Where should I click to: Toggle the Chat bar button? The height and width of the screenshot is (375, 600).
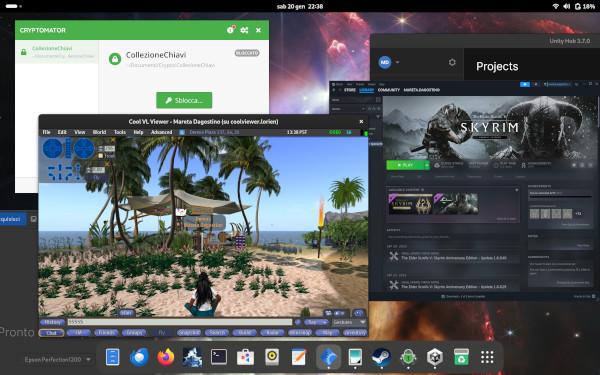coord(51,333)
